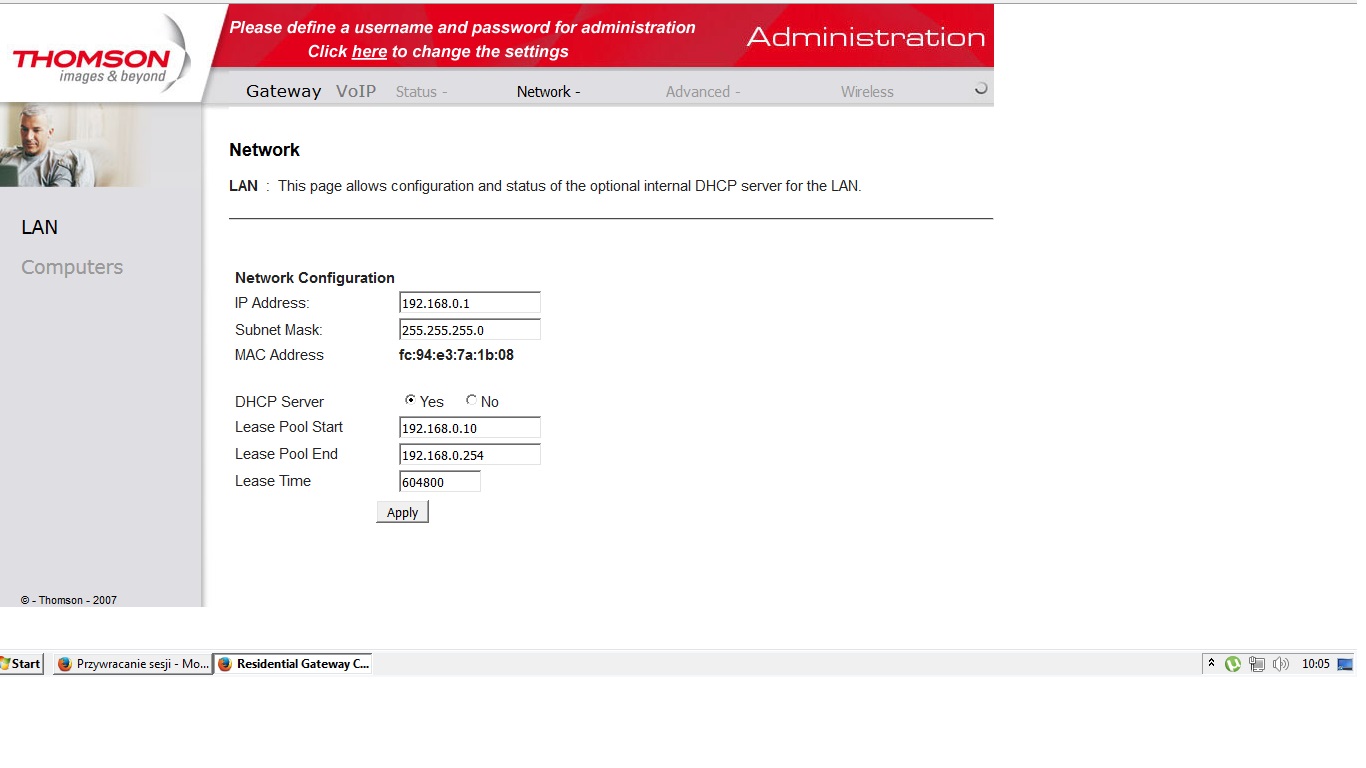This screenshot has height=768, width=1366.
Task: Click the uTorrent tray icon
Action: [x=1233, y=664]
